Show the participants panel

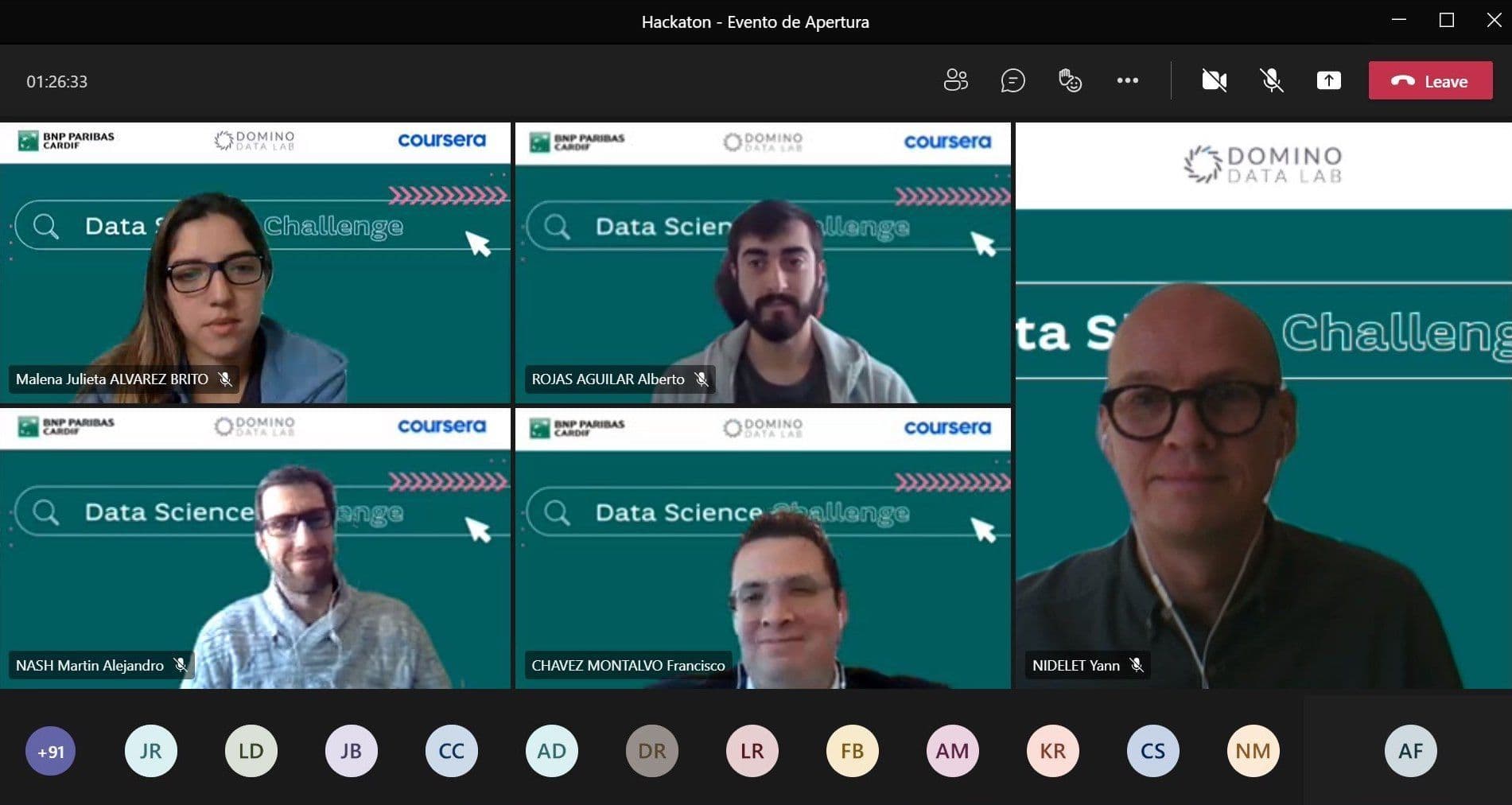coord(955,80)
